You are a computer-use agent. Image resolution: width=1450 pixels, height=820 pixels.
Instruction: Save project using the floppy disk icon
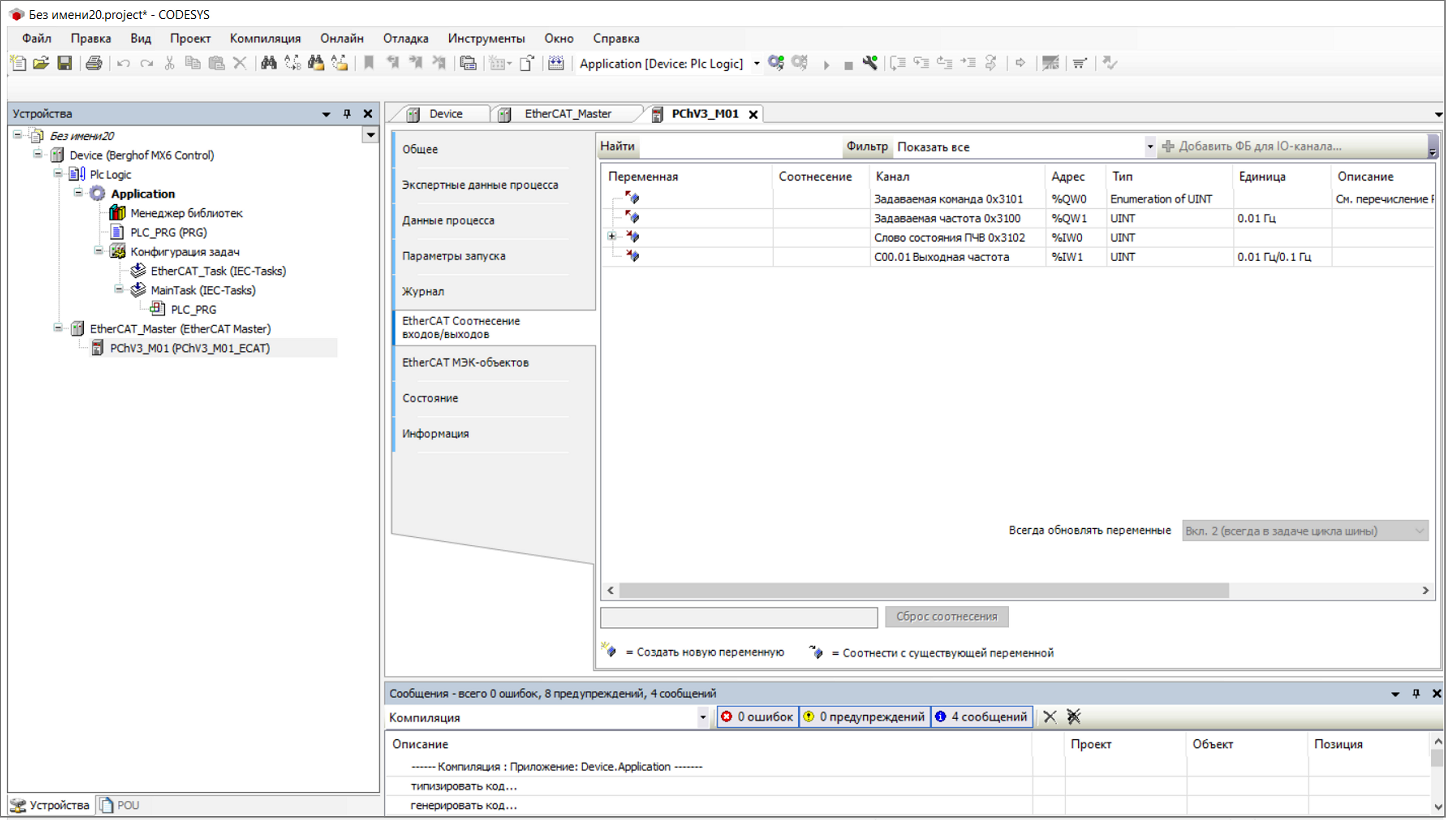[x=64, y=63]
